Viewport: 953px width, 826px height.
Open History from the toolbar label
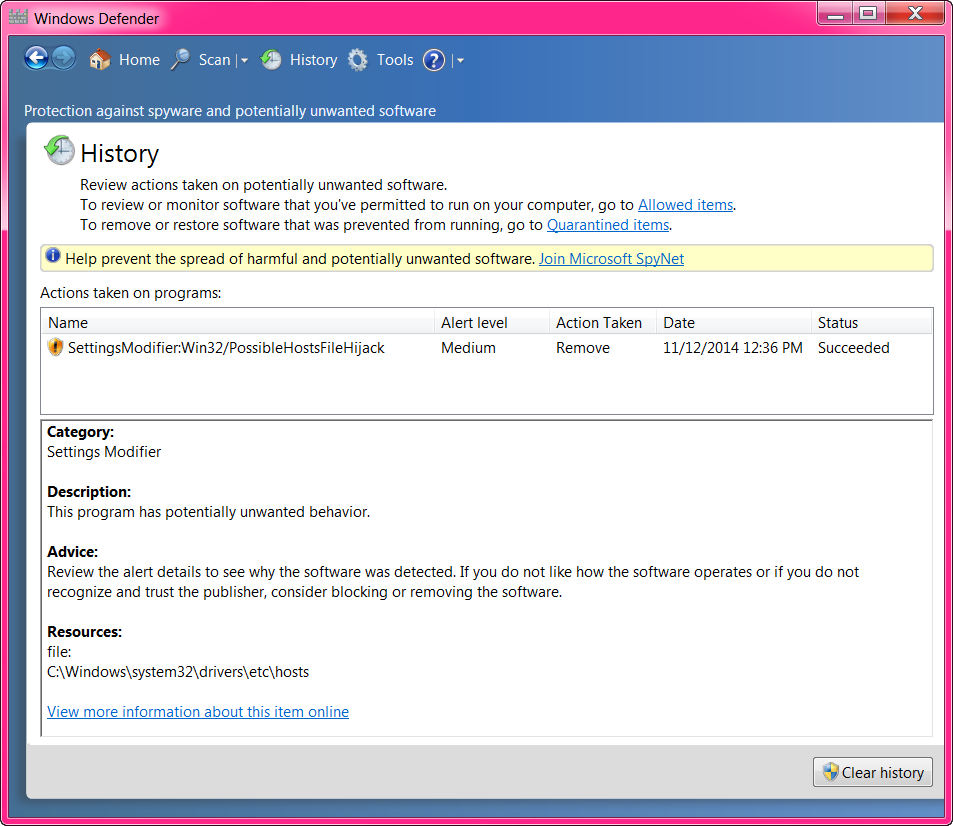click(314, 60)
